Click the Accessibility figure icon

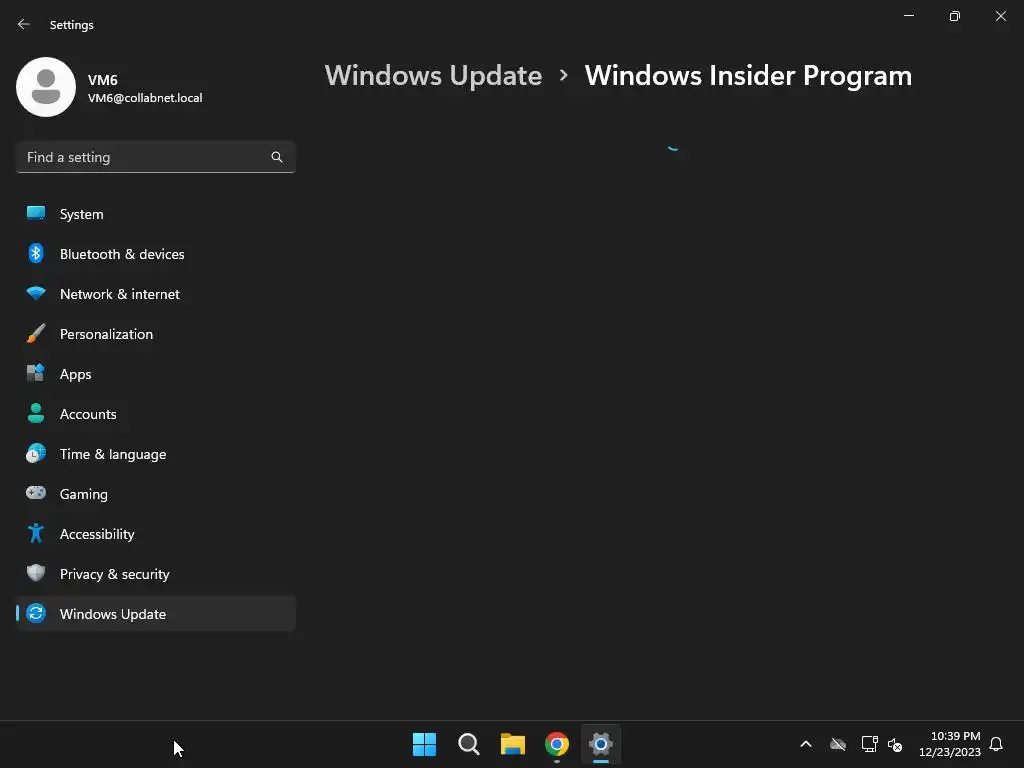(x=36, y=534)
